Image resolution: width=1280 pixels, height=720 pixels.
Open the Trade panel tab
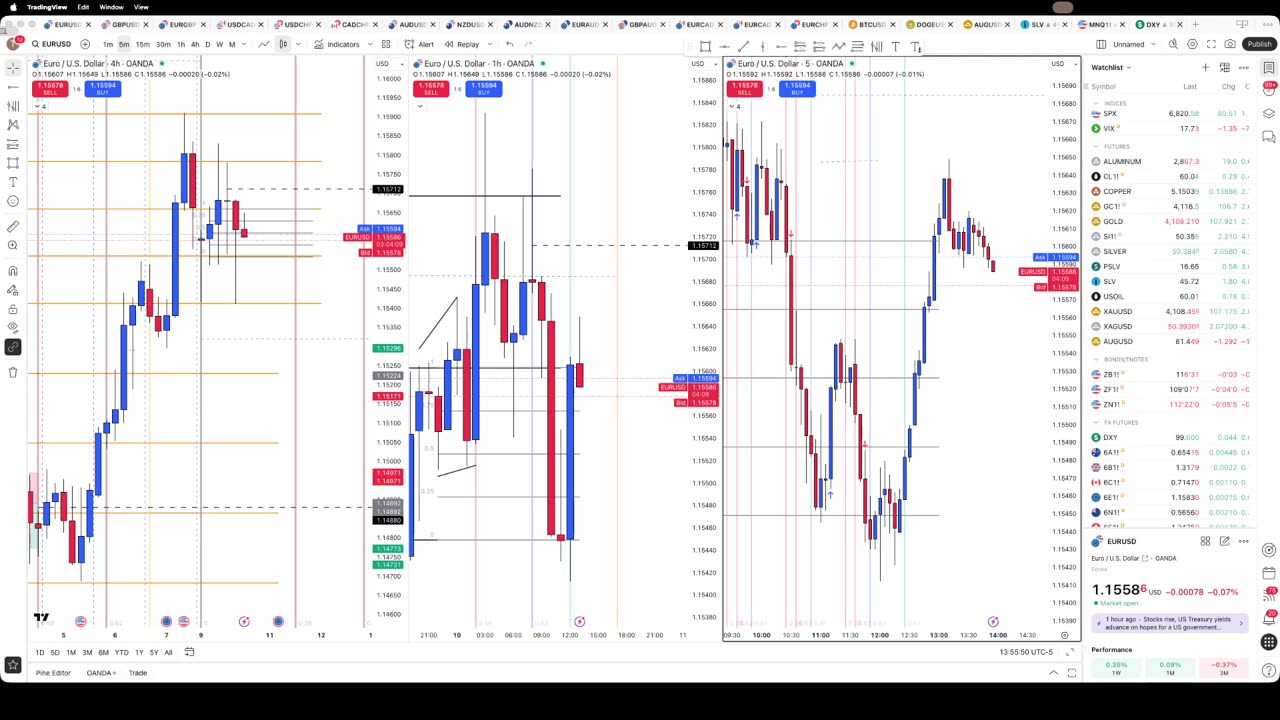pos(137,673)
